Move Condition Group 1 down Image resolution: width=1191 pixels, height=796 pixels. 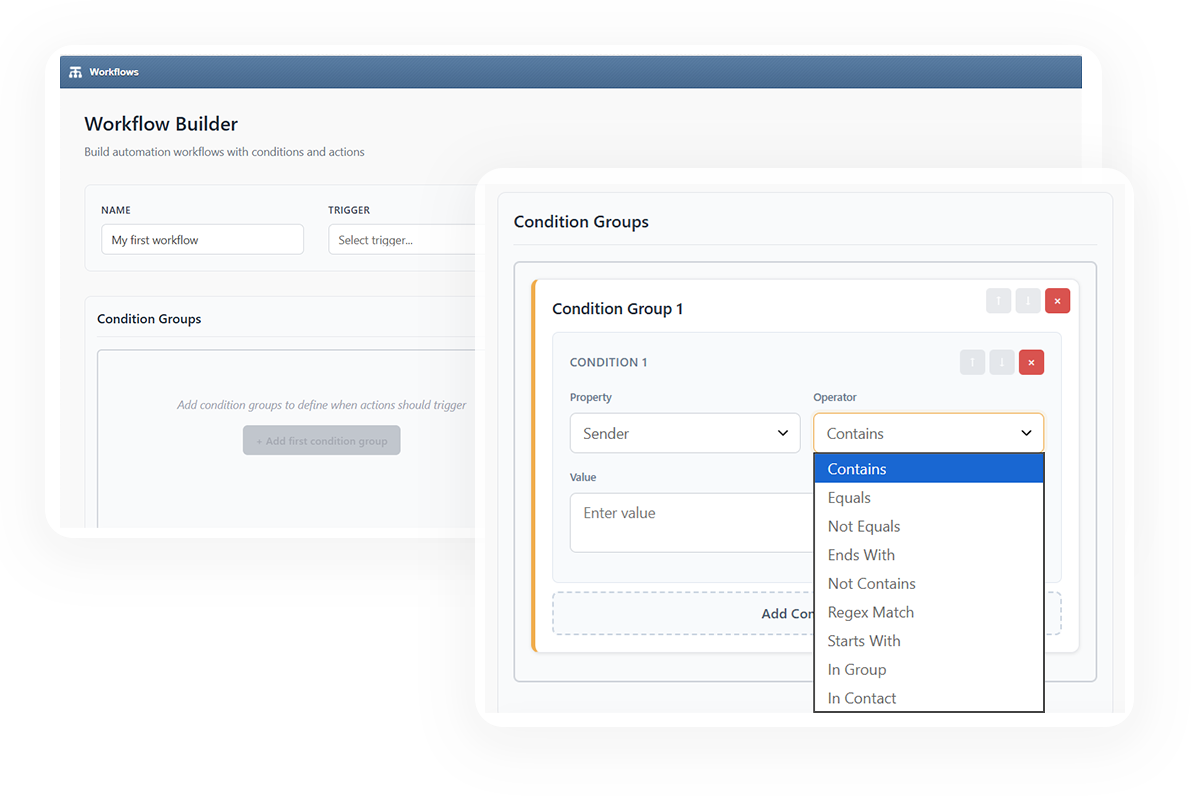1028,301
